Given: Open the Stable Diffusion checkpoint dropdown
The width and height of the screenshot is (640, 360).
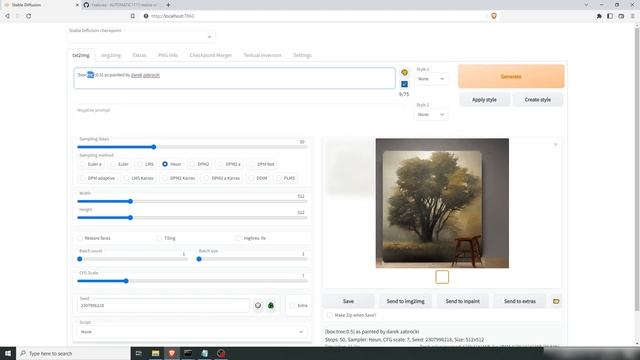Looking at the screenshot, I should point(141,37).
